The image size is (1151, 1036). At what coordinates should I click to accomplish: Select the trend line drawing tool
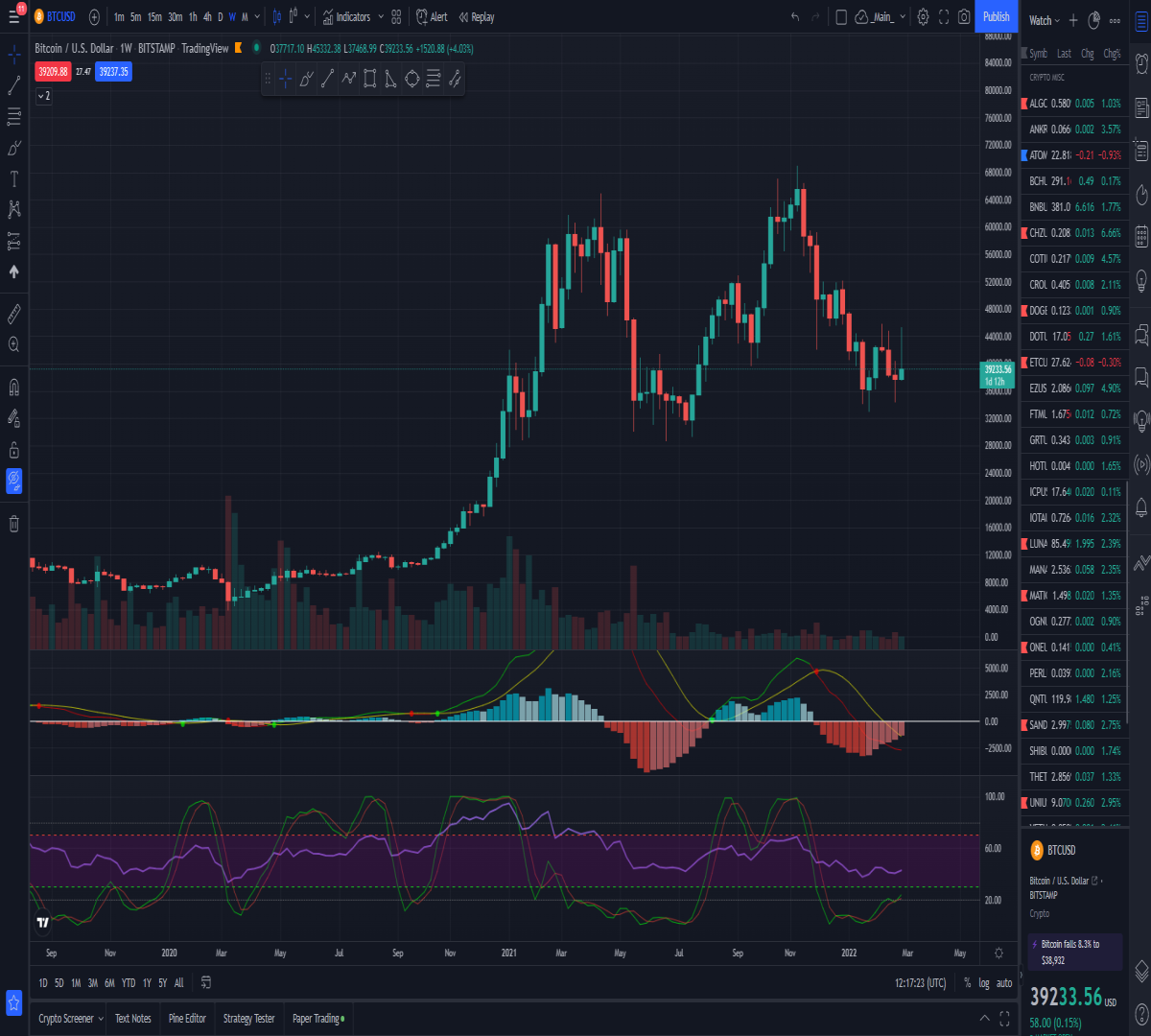coord(14,85)
